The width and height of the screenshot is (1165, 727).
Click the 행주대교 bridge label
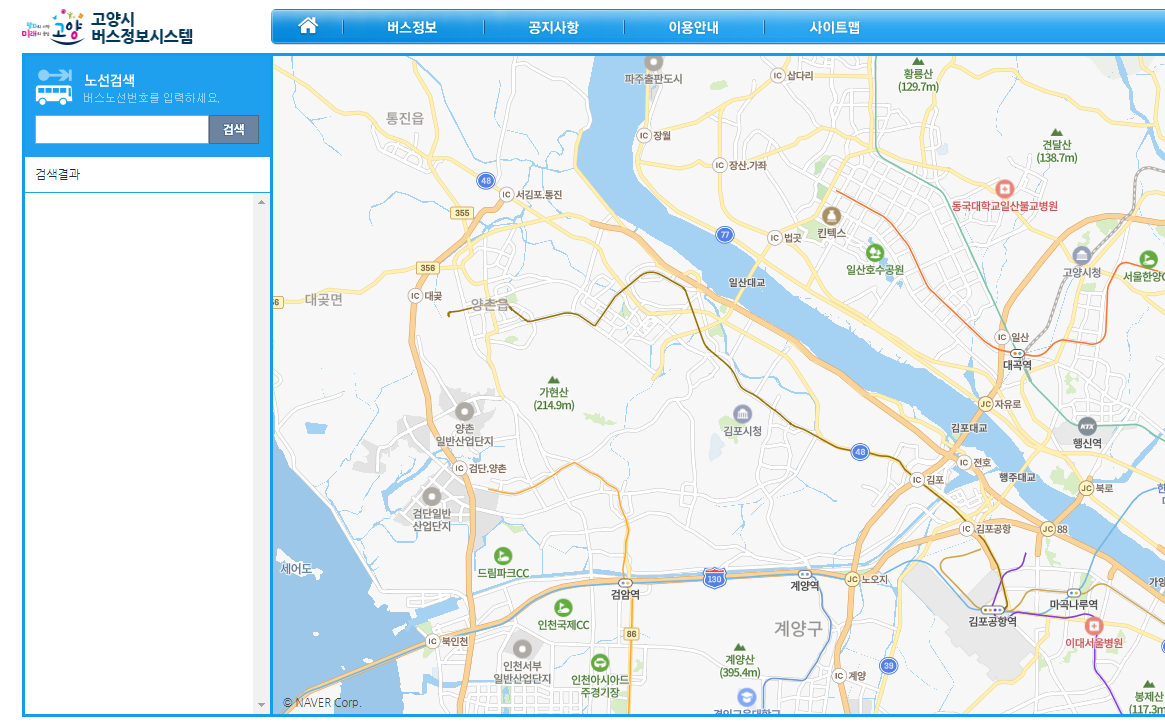click(1017, 477)
